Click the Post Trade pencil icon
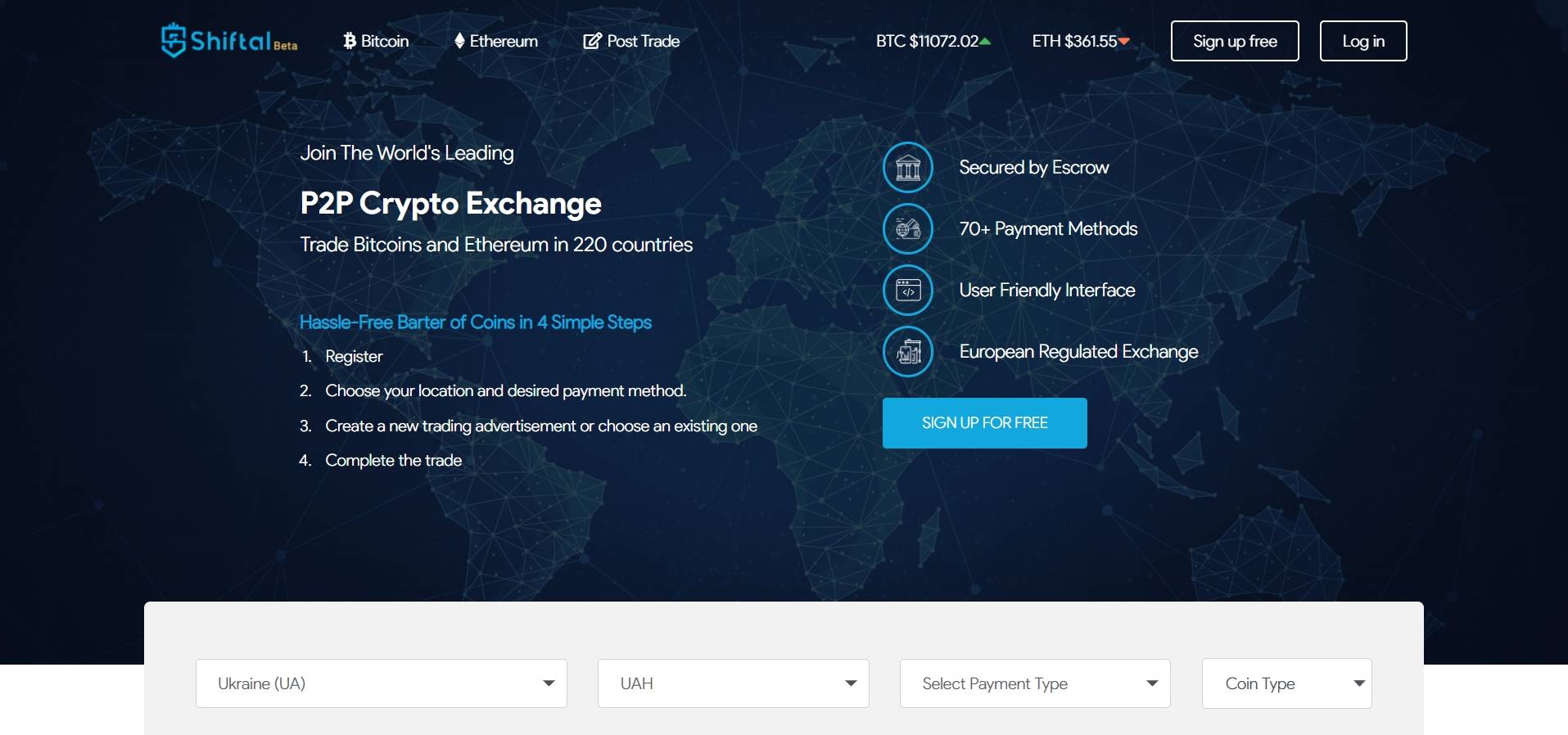Screen dimensions: 1568x735 pyautogui.click(x=592, y=41)
